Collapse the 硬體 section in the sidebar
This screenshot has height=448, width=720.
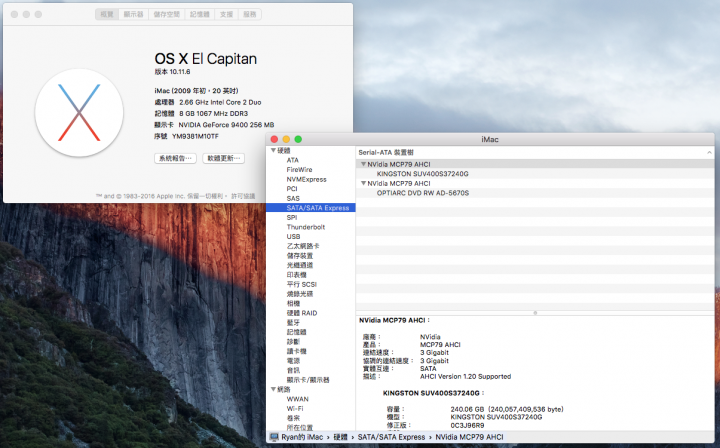273,151
